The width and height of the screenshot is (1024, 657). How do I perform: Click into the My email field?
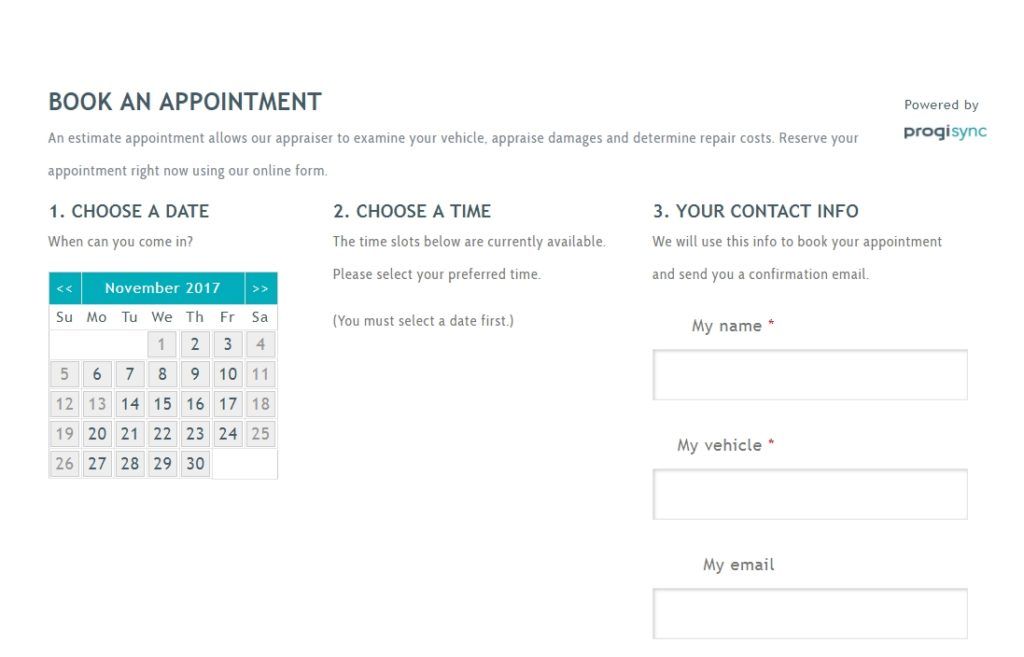coord(810,613)
